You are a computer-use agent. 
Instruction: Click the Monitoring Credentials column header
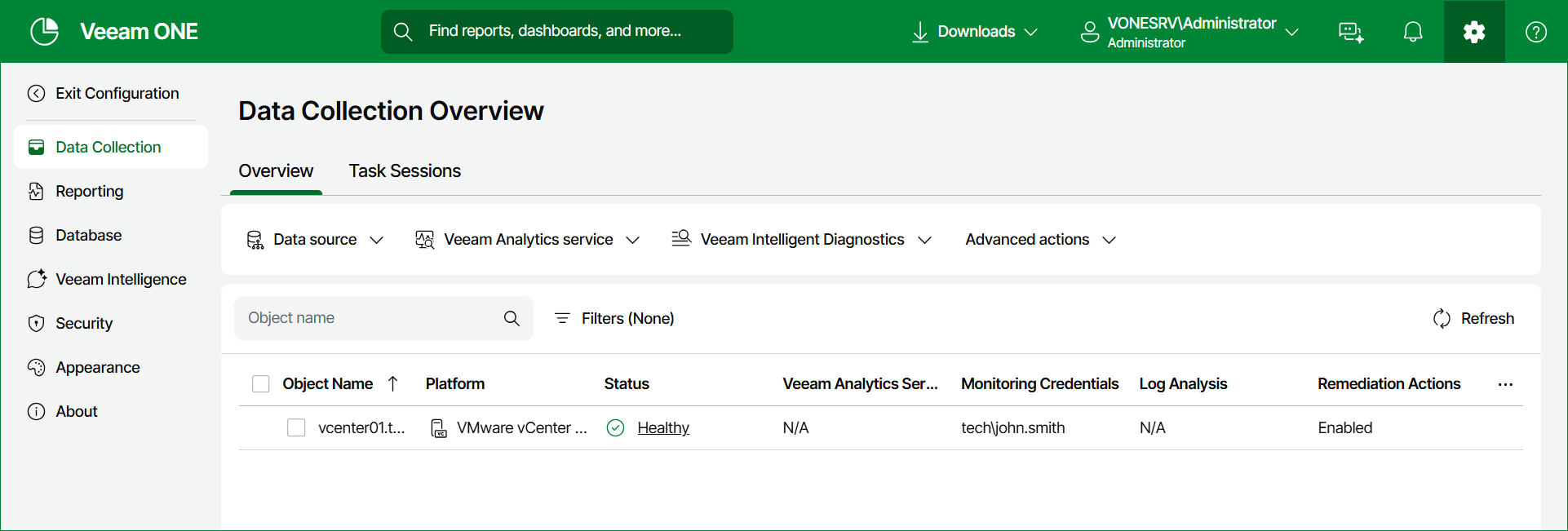coord(1039,383)
